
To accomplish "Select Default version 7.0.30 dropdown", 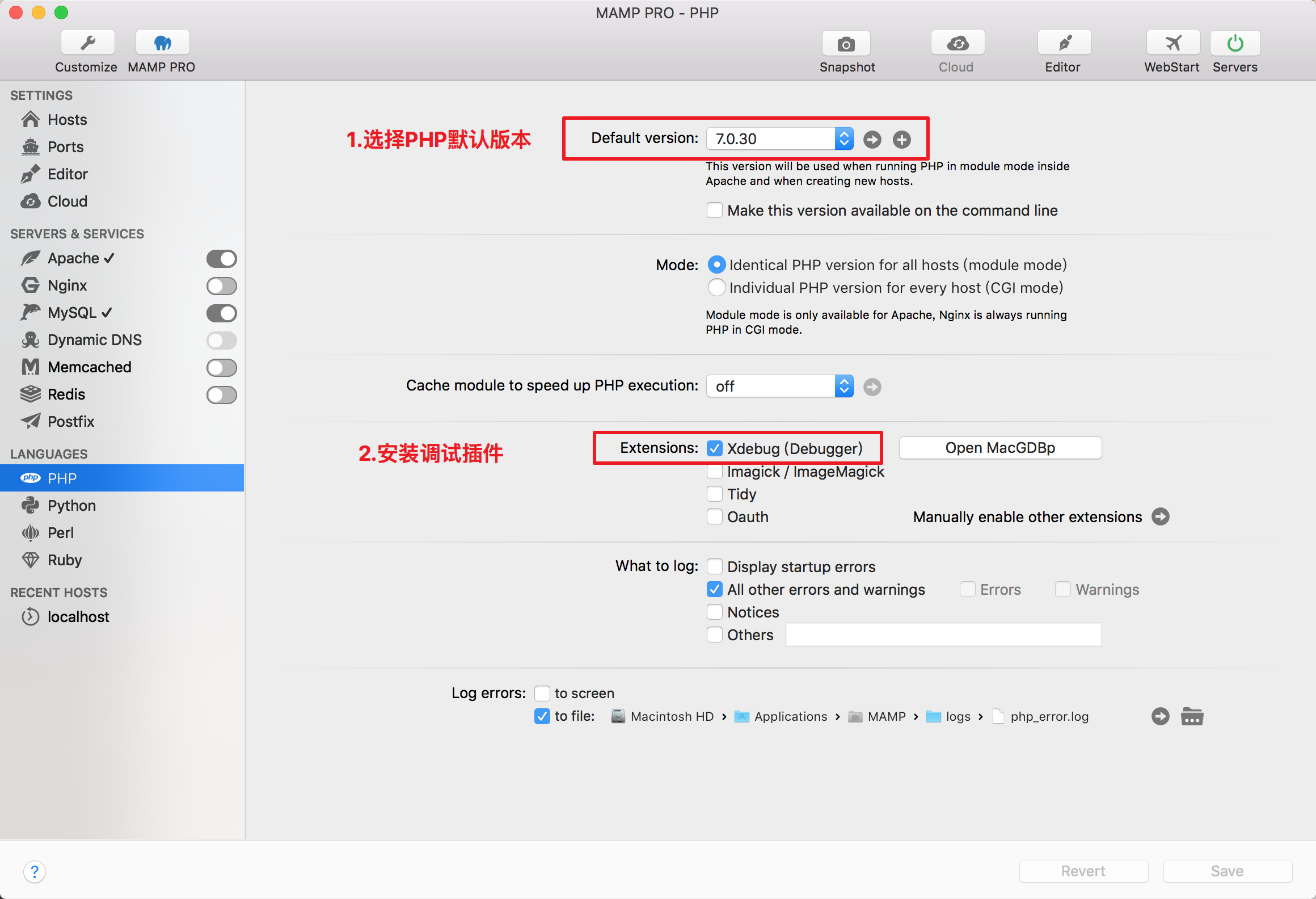I will (x=781, y=139).
